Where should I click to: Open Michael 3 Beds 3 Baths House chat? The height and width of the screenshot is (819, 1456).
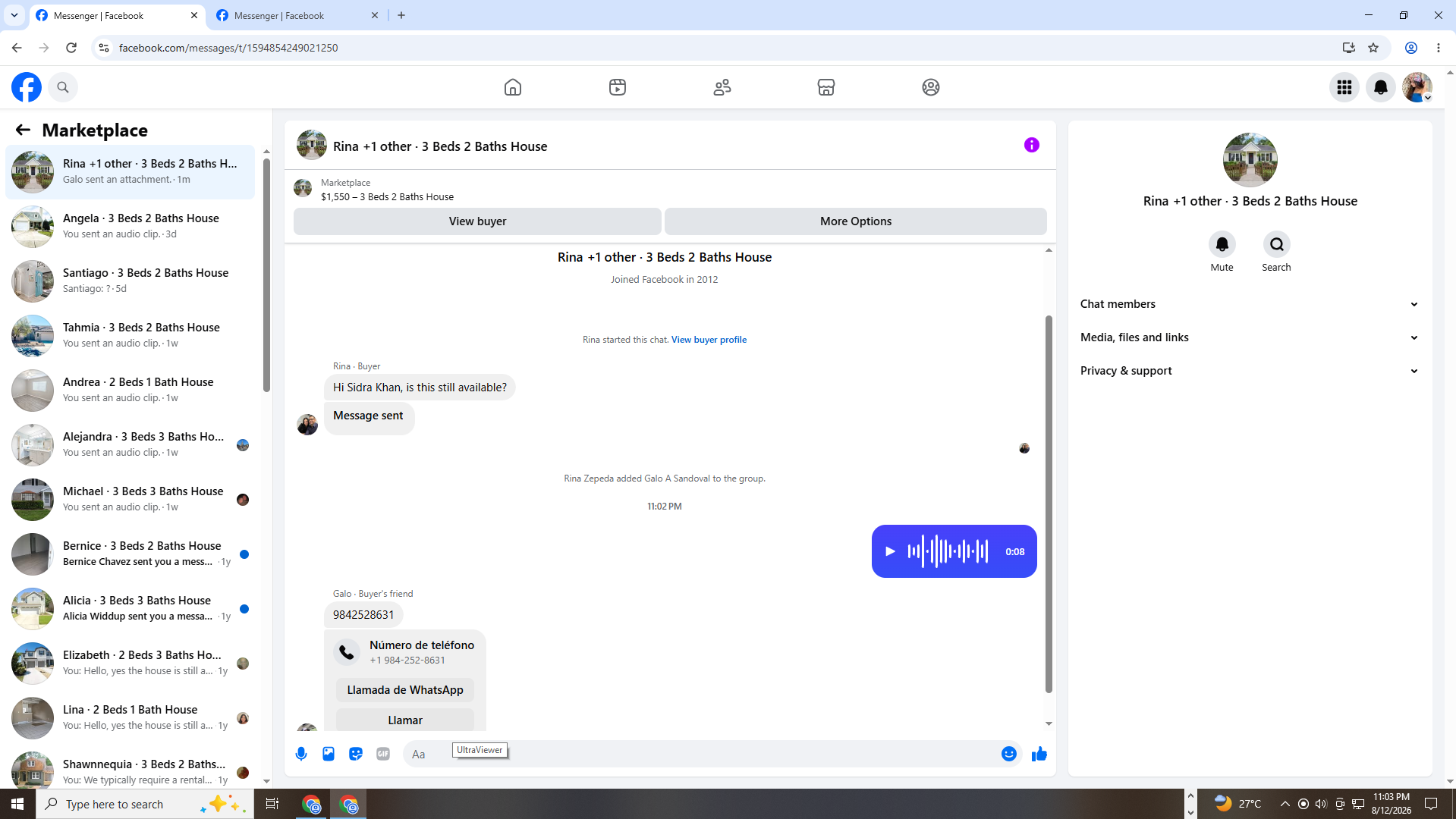[x=131, y=499]
